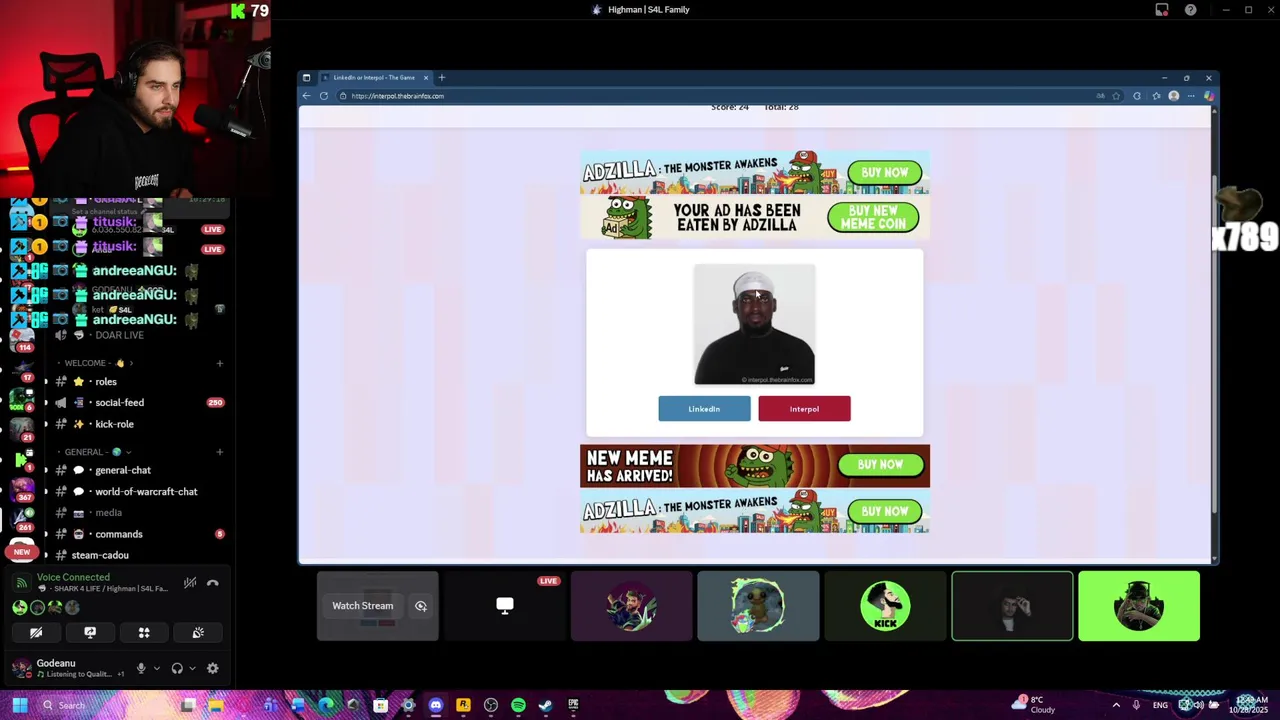Viewport: 1280px width, 720px height.
Task: Open server with 261 notification badge
Action: coord(21,519)
